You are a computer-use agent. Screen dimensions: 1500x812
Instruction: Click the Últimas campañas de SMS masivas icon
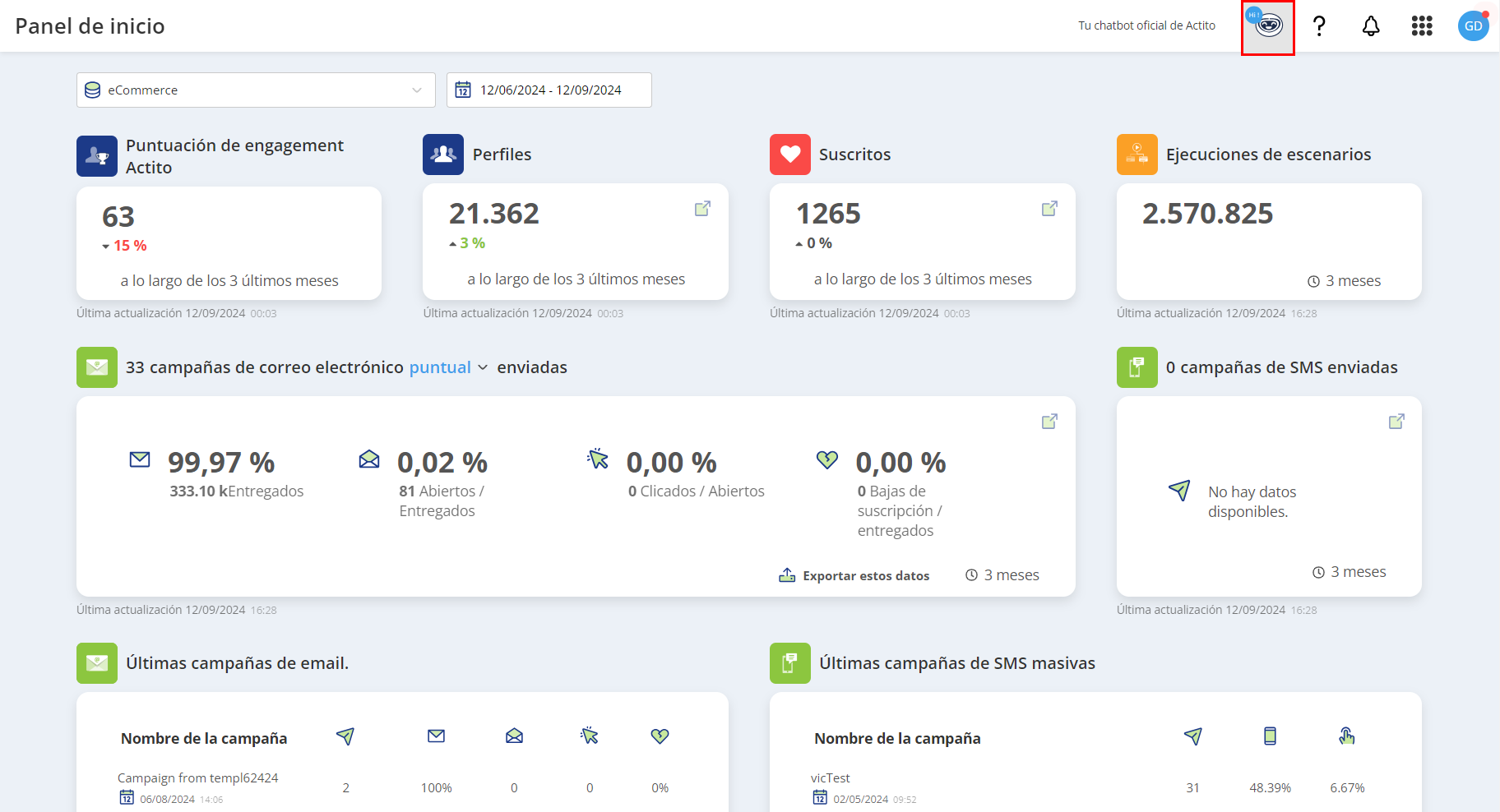(790, 663)
